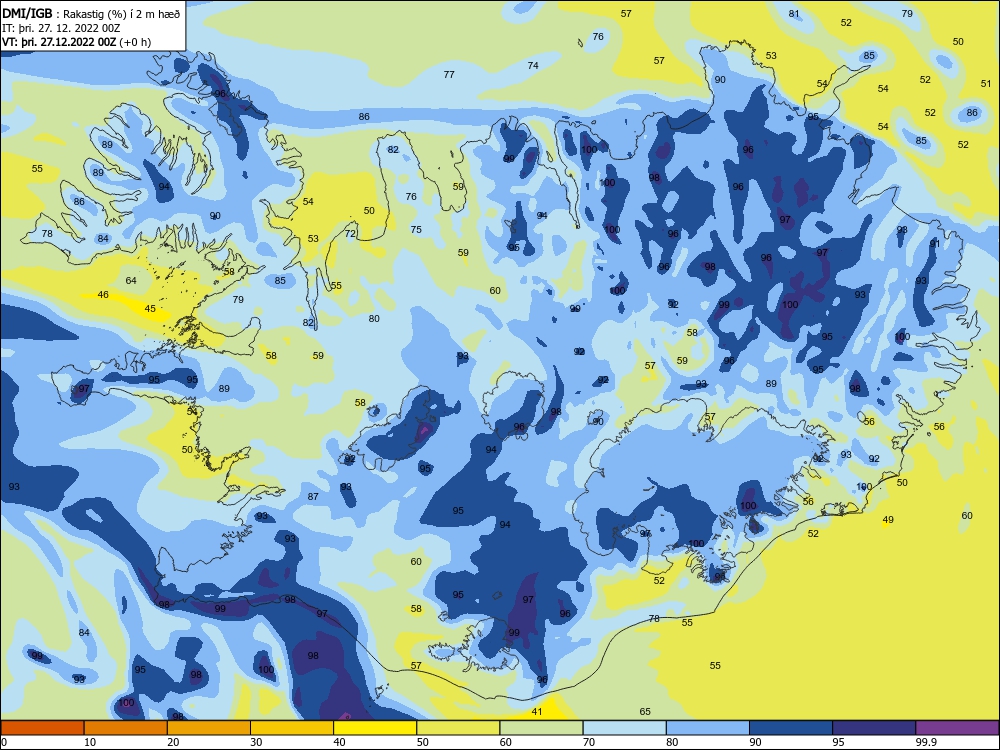Click the purple swatch above 99.9
This screenshot has width=1000, height=750.
(957, 728)
